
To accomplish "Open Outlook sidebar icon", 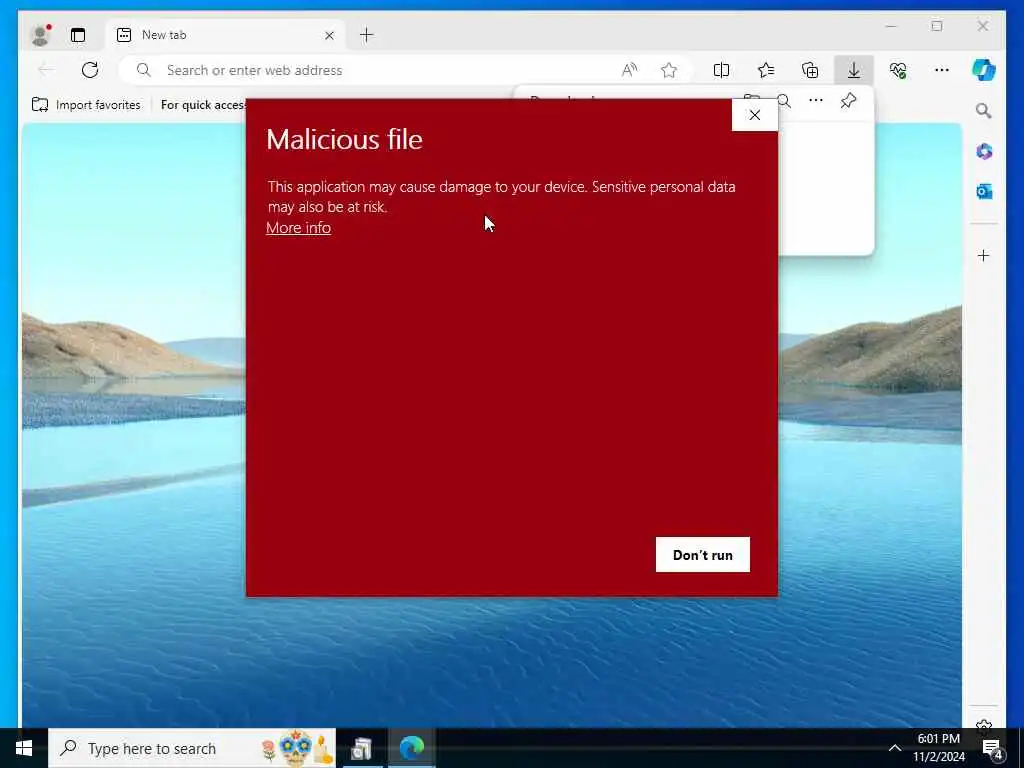I will point(984,191).
